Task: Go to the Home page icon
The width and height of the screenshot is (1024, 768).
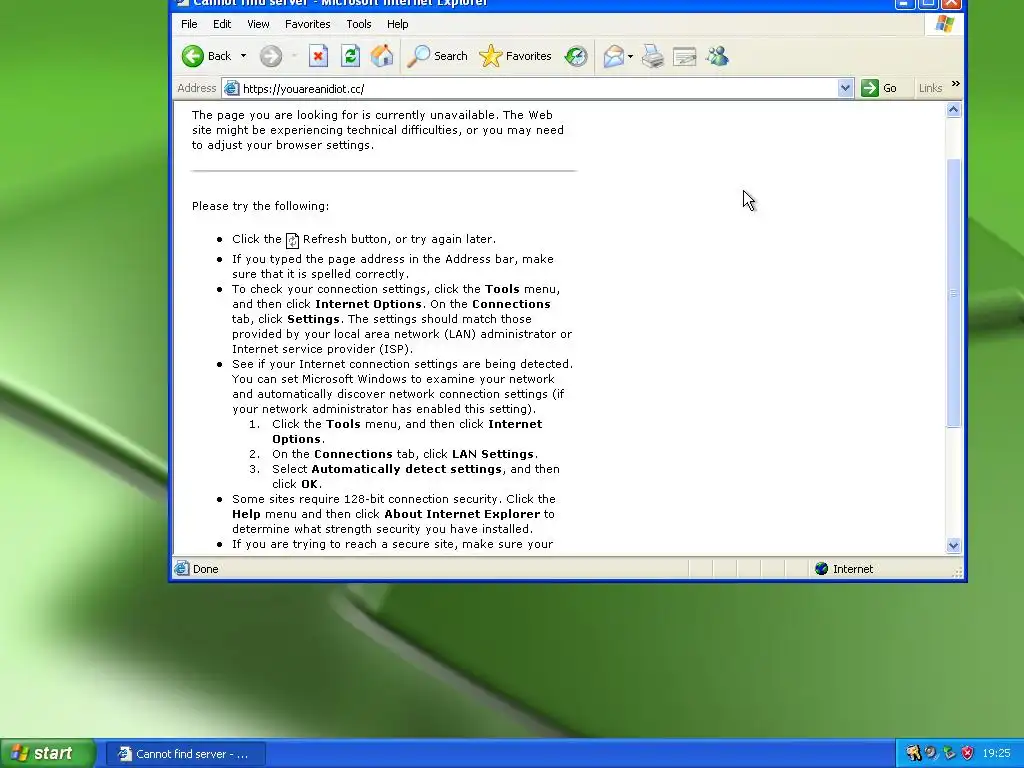Action: click(382, 56)
